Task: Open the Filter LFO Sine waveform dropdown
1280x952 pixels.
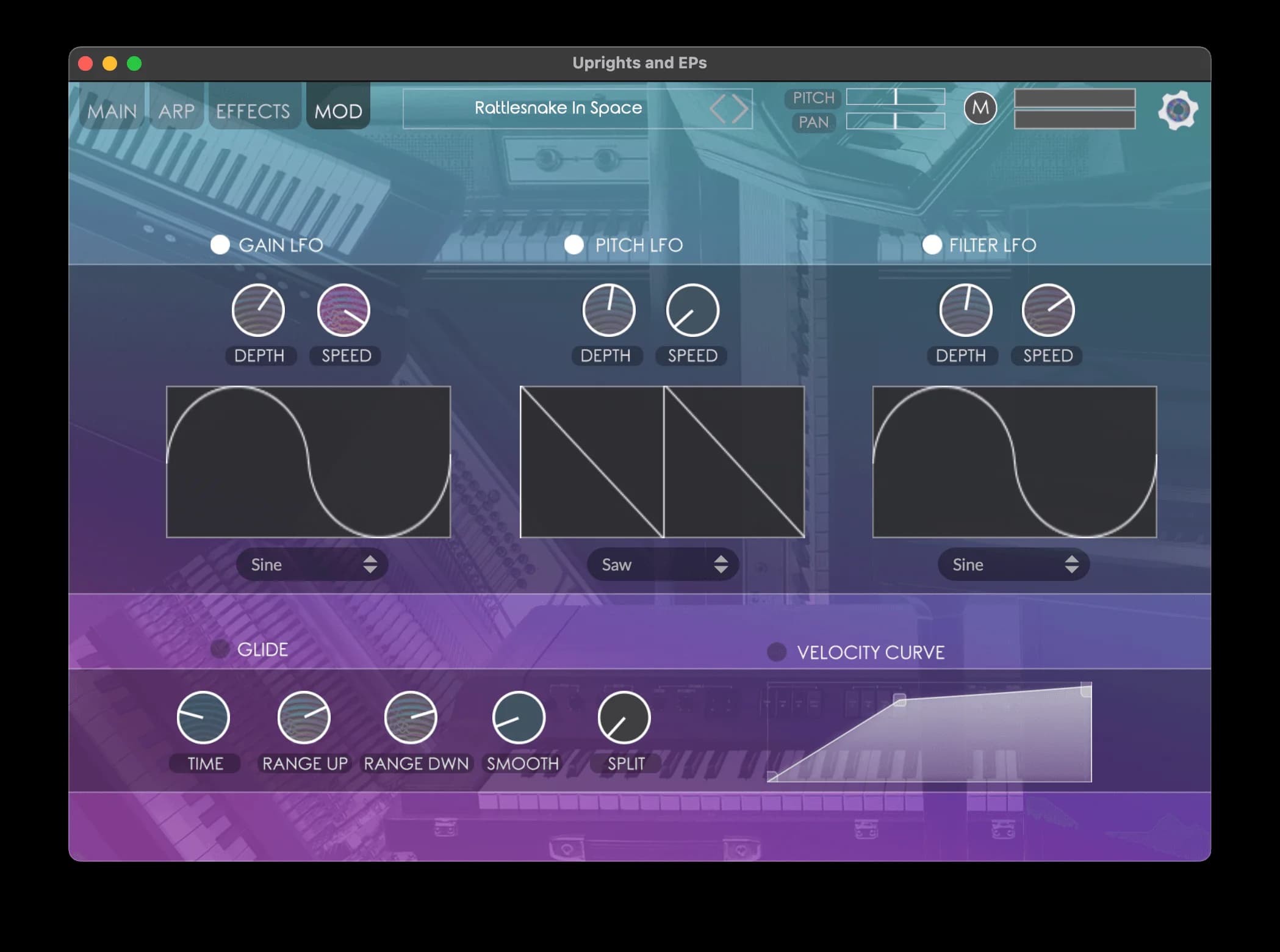Action: pyautogui.click(x=1013, y=564)
